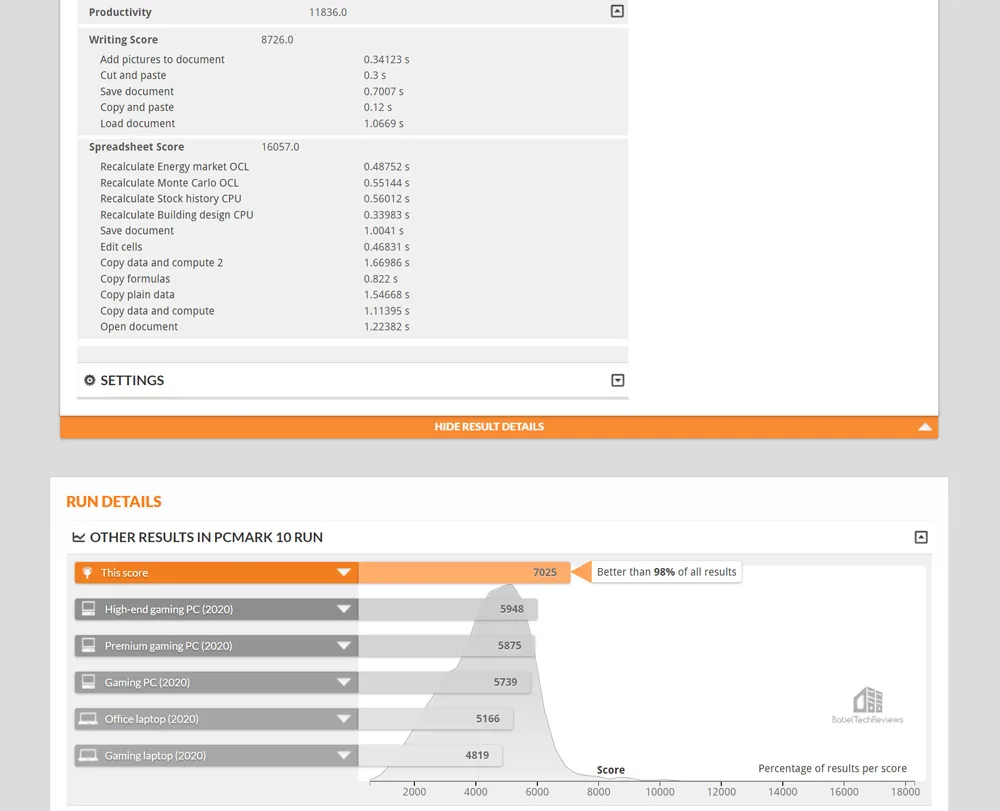
Task: Expand High-end gaming PC (2020) dropdown
Action: coord(344,609)
